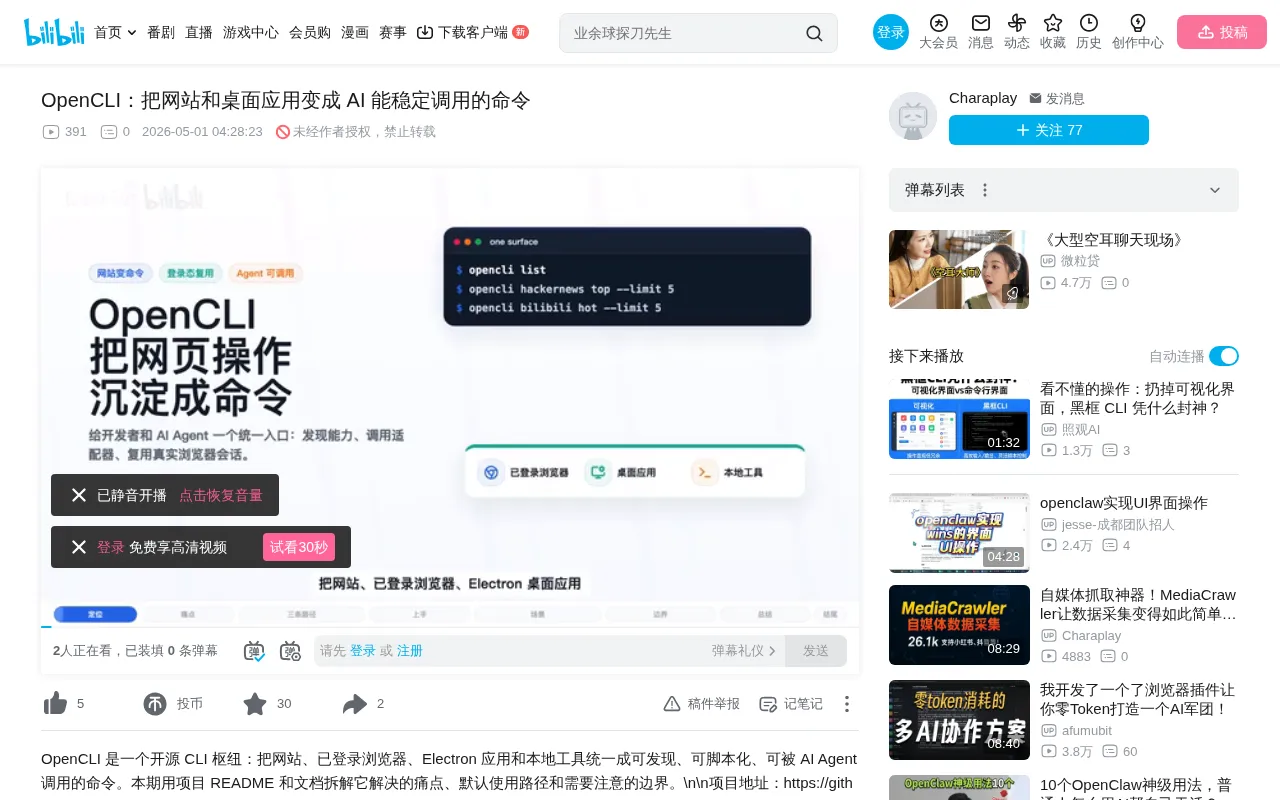Viewport: 1280px width, 800px height.
Task: Open 动态 feed icon
Action: pos(1017,23)
